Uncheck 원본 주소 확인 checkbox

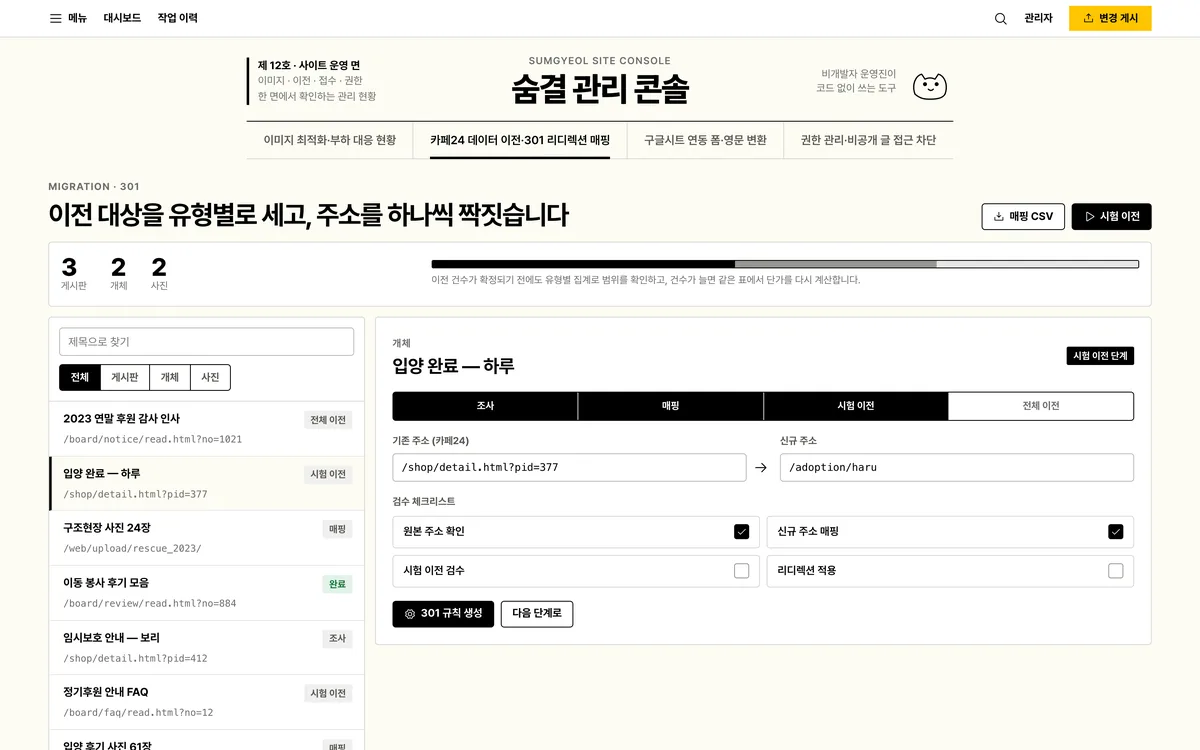tap(741, 532)
